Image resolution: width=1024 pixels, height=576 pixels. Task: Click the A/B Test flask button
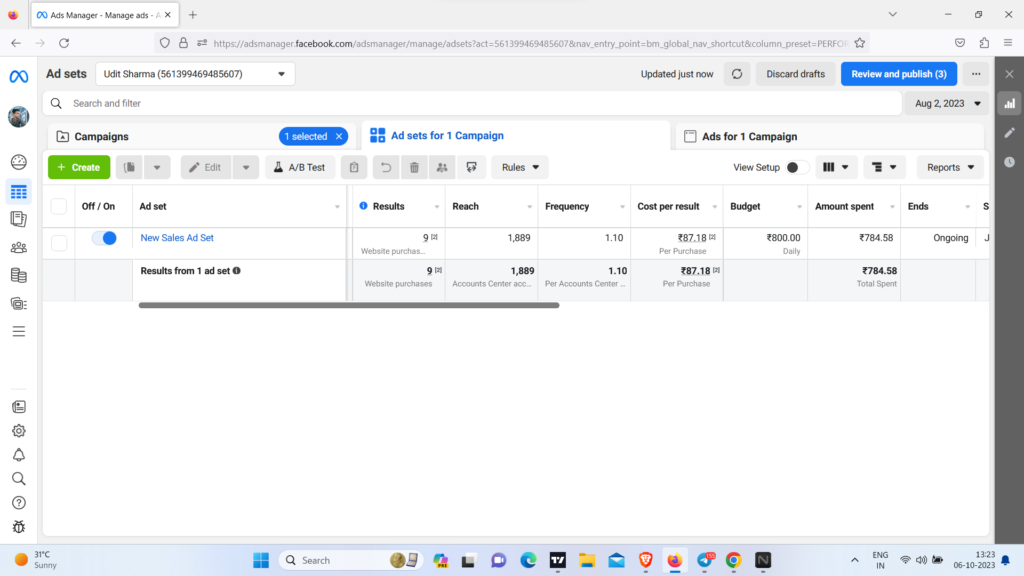tap(300, 168)
